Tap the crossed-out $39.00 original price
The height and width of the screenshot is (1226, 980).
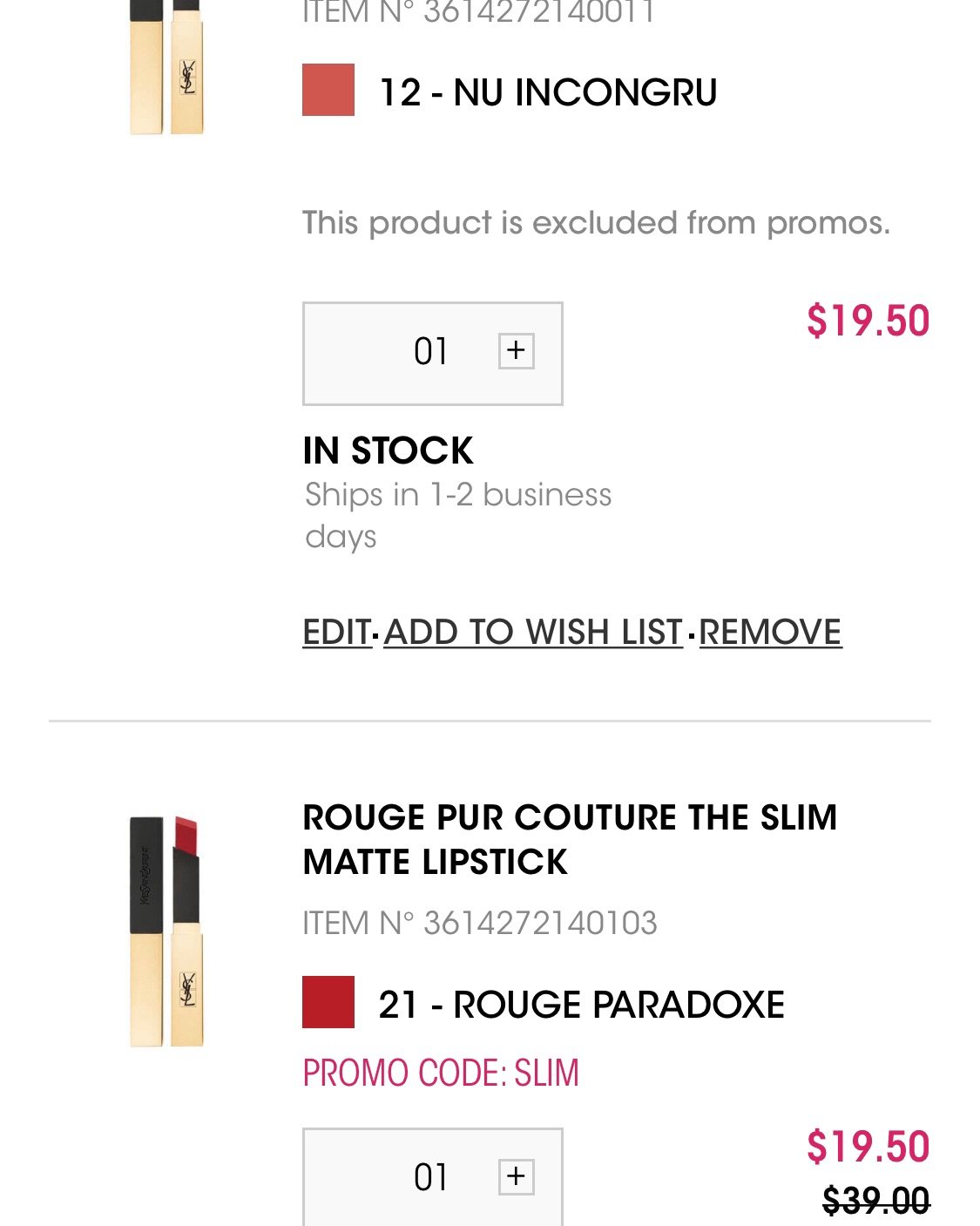(x=875, y=1202)
